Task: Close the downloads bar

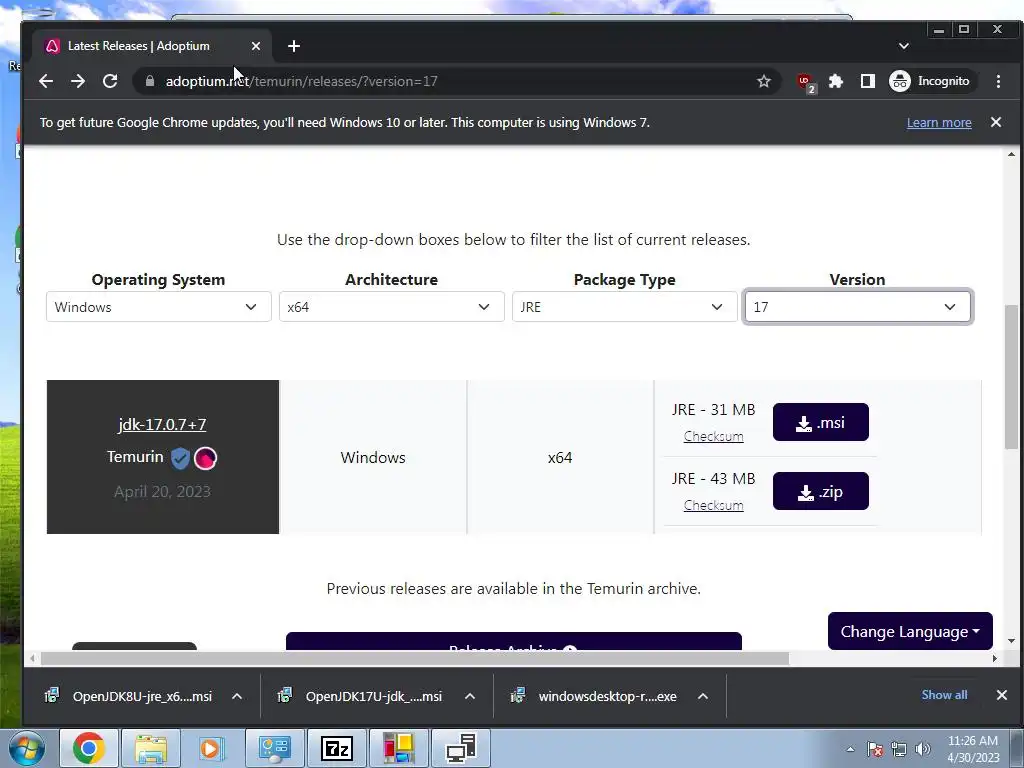Action: coord(1001,695)
